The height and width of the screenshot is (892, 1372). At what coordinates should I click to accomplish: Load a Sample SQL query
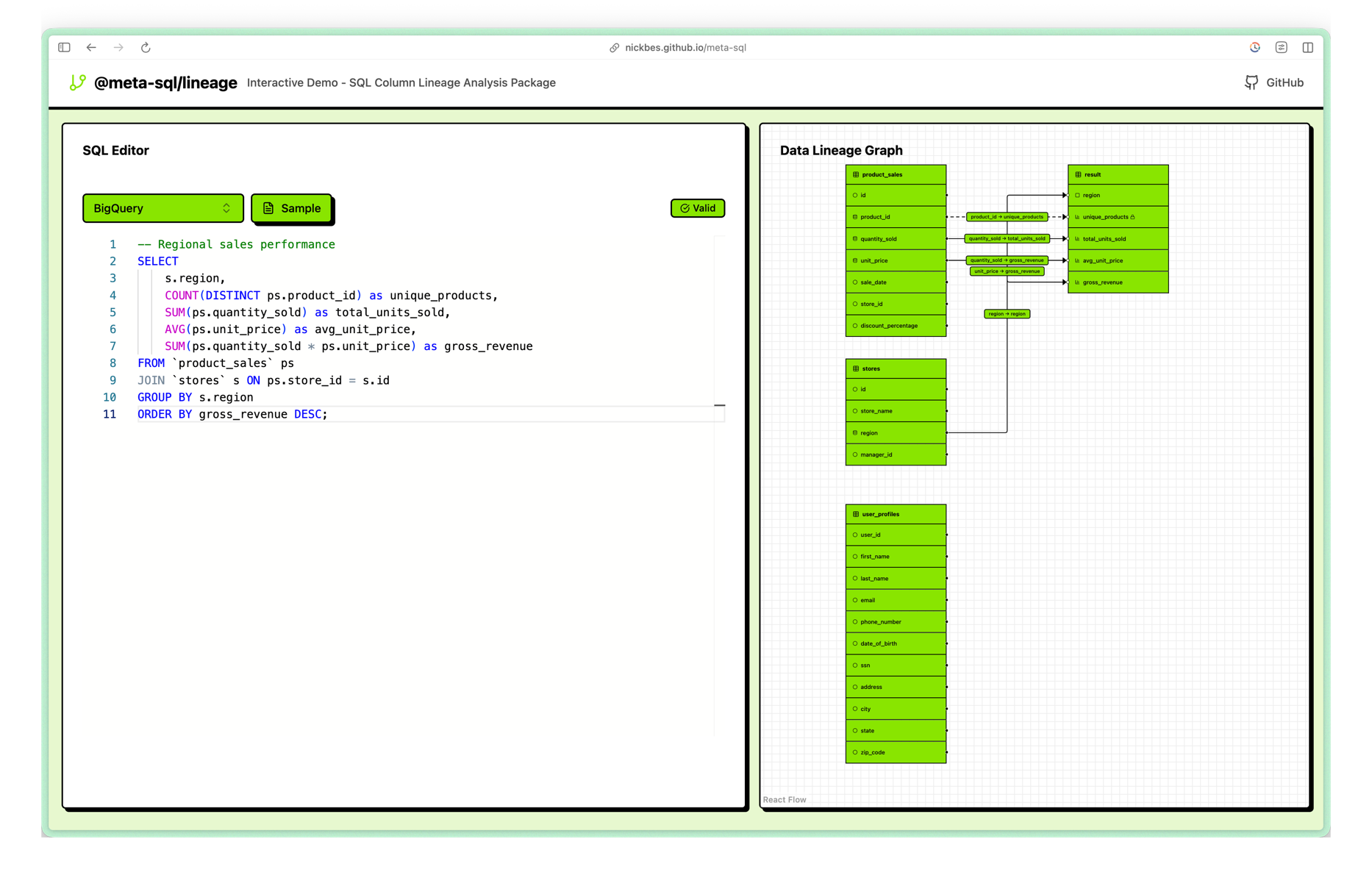tap(291, 208)
